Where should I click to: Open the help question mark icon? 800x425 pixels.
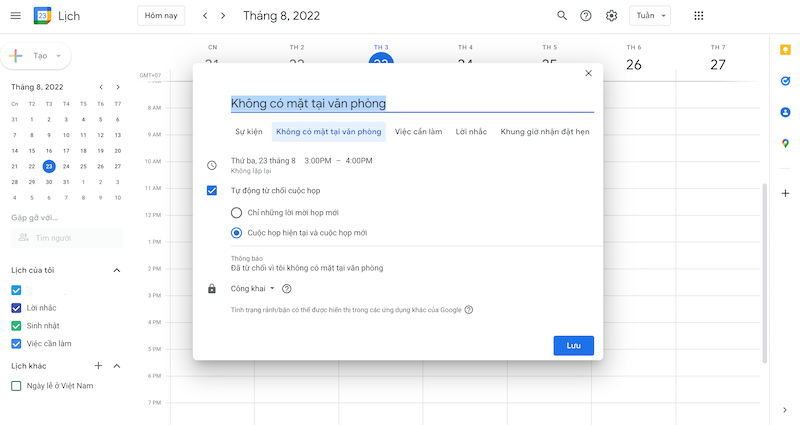click(586, 16)
